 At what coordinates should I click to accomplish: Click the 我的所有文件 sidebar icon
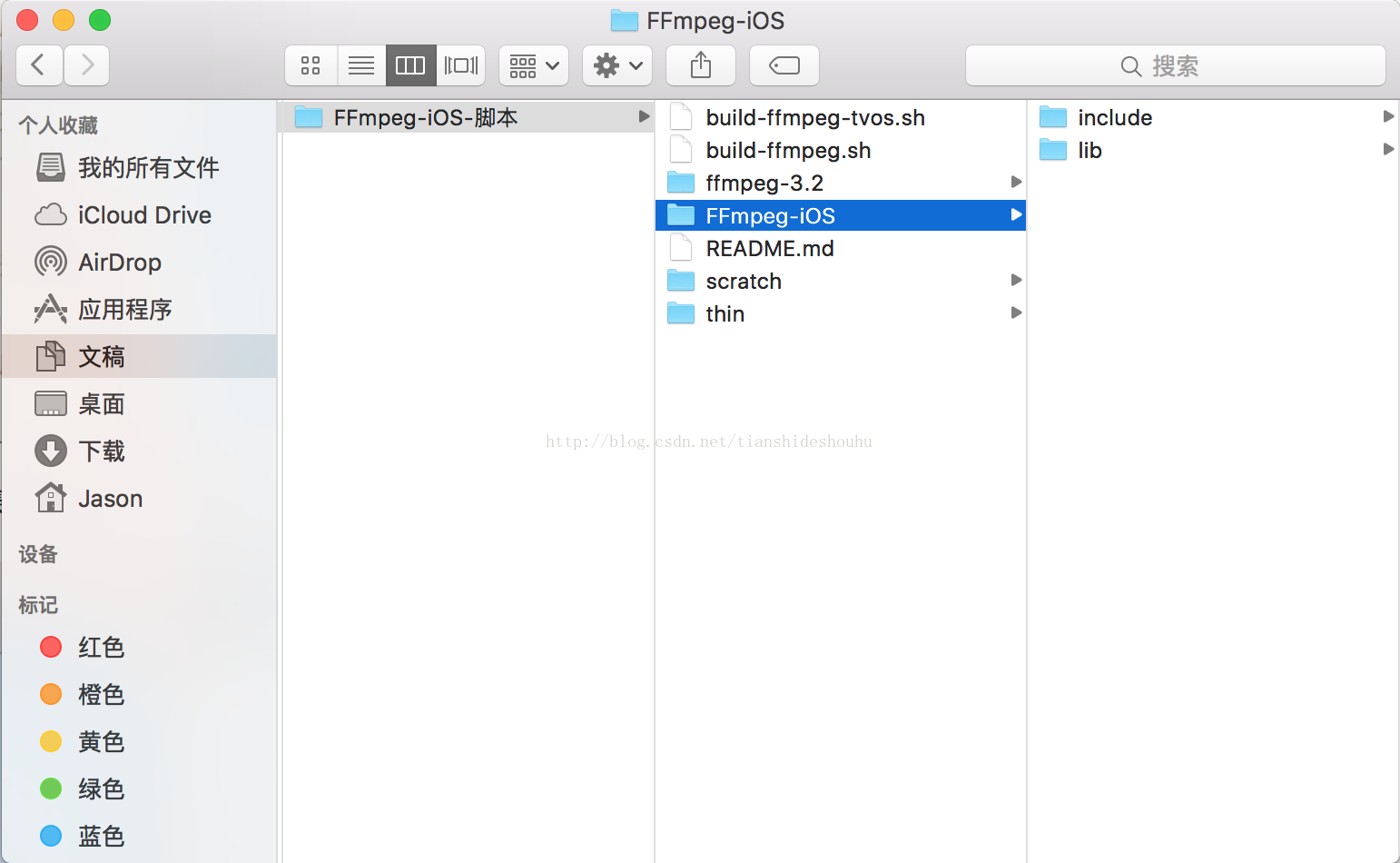coord(51,167)
